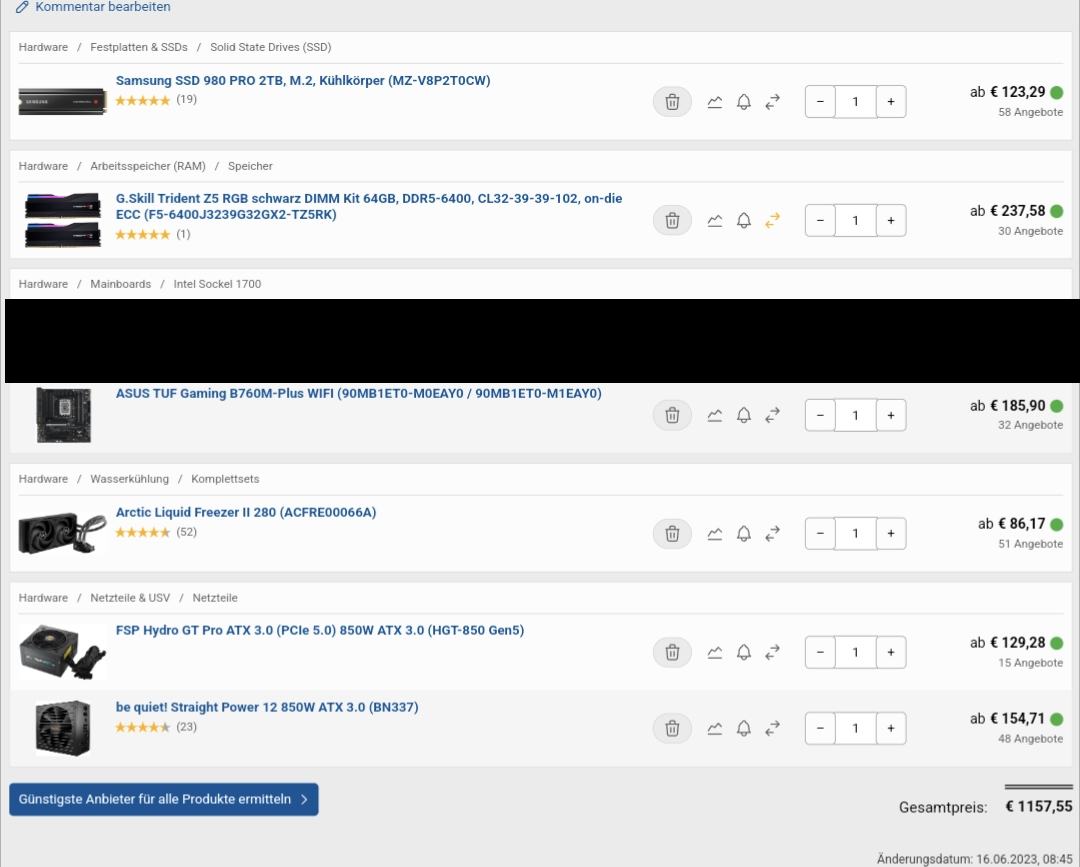Viewport: 1080px width, 867px height.
Task: Click bell alert icon for G.Skill Trident Z5
Action: pyautogui.click(x=744, y=220)
